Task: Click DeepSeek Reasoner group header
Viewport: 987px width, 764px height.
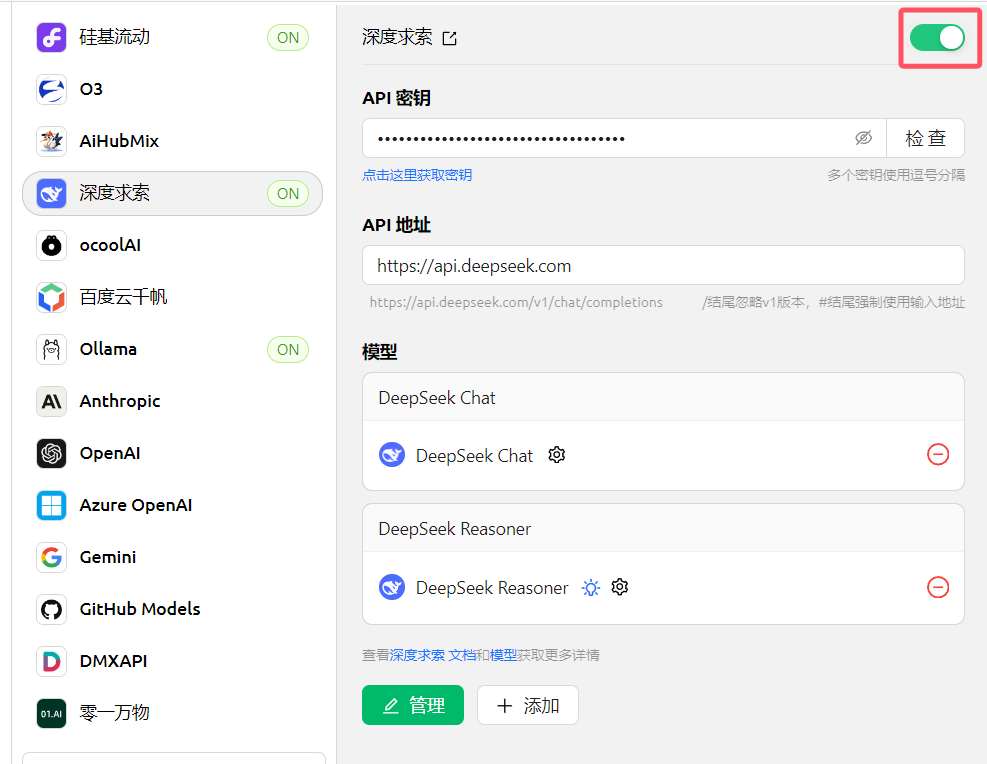Action: pyautogui.click(x=663, y=528)
